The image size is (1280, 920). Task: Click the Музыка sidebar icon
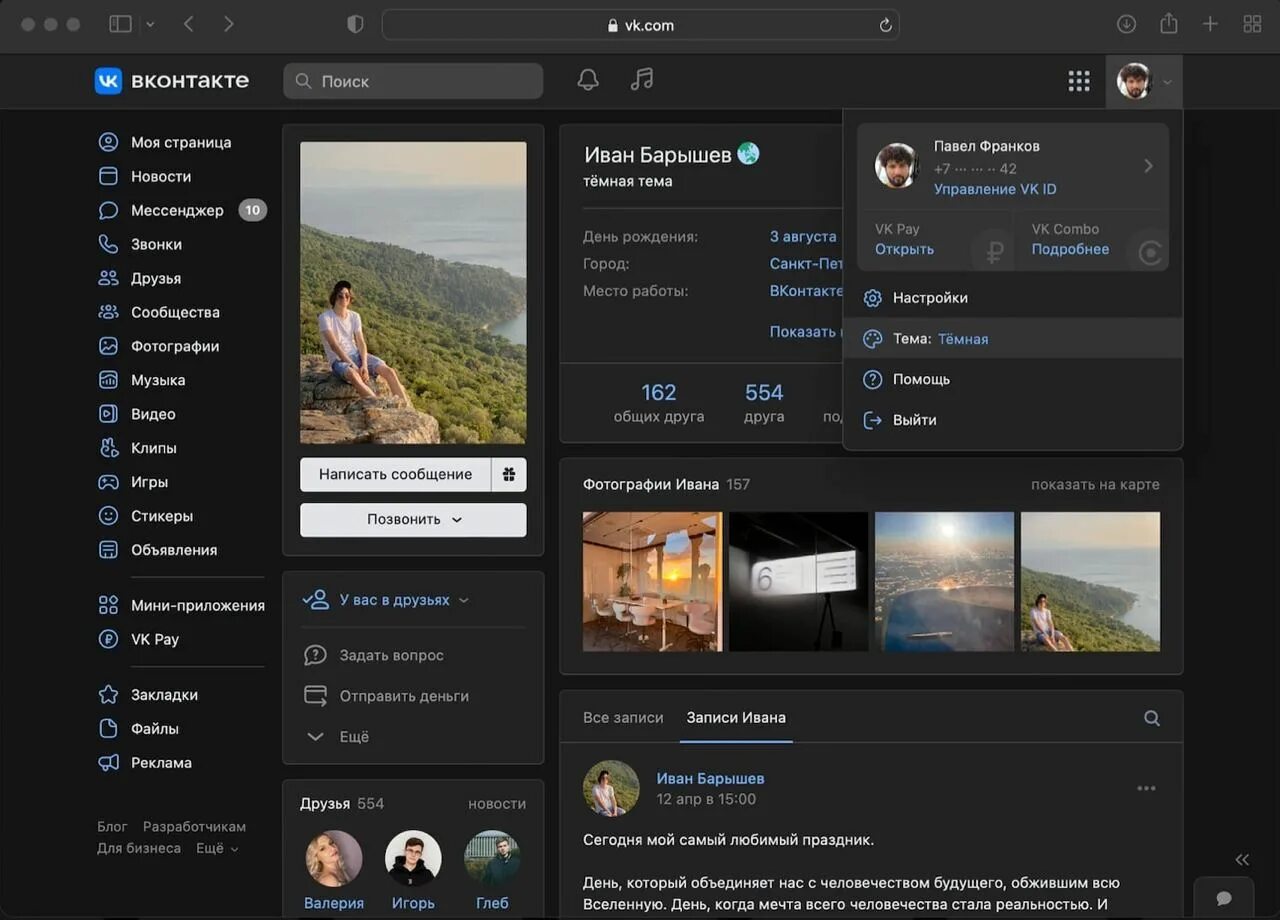point(108,380)
